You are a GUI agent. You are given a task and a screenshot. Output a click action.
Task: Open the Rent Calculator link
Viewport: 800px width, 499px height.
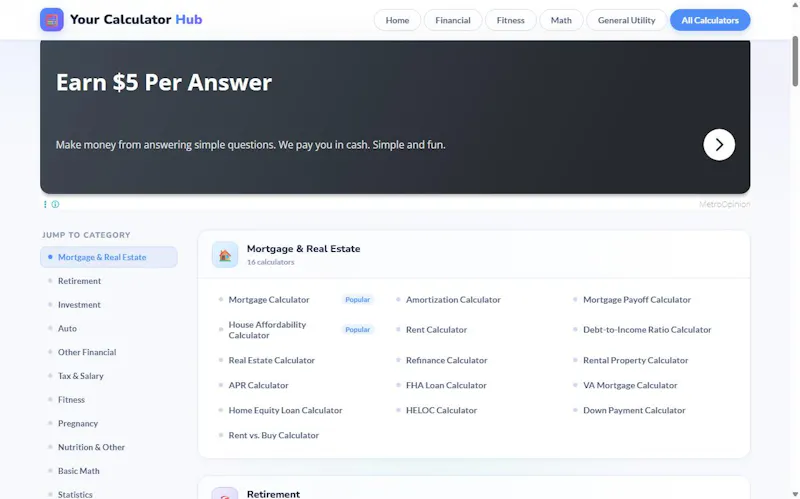(x=436, y=330)
